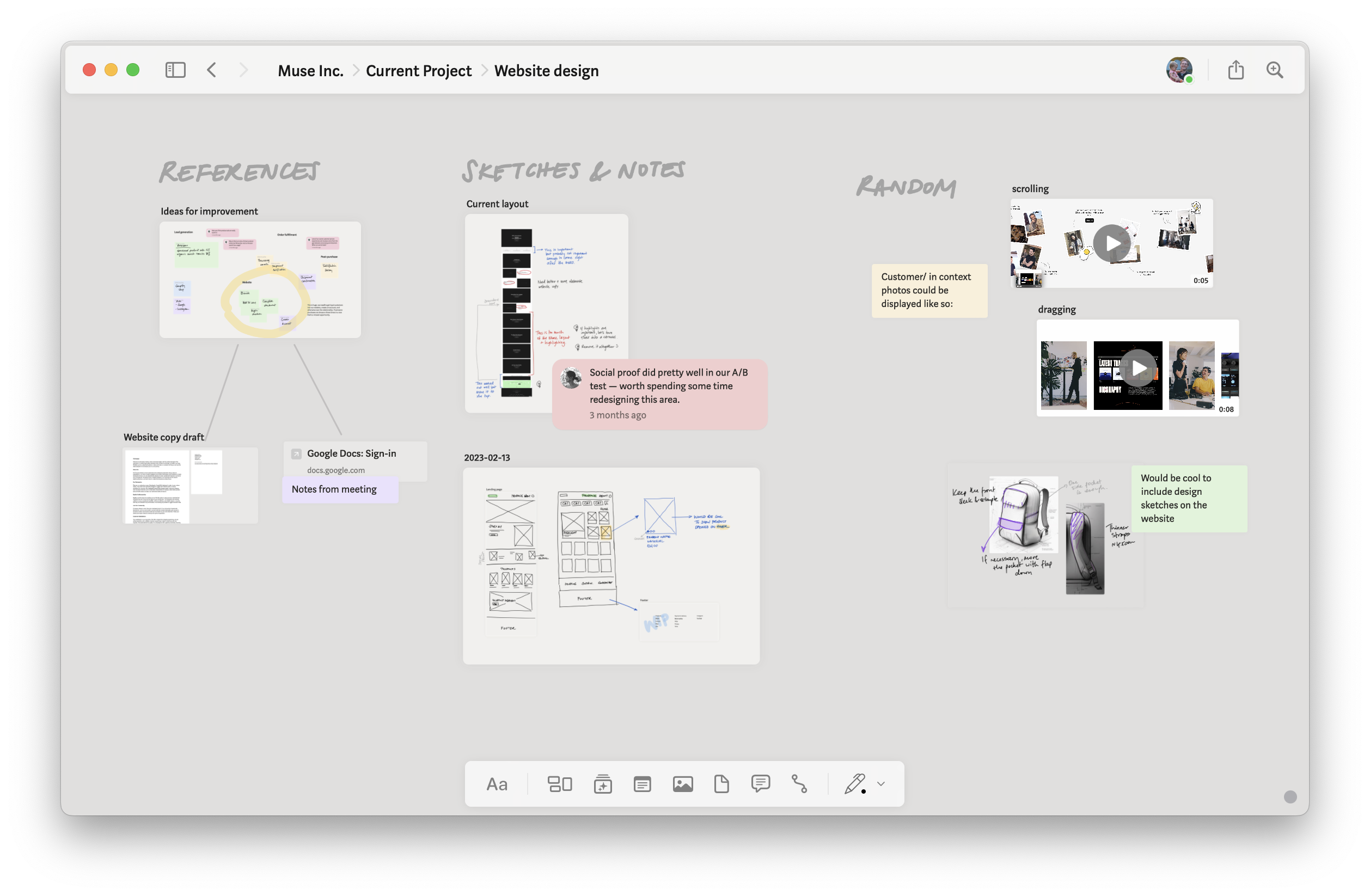
Task: Click the share icon
Action: (x=1236, y=70)
